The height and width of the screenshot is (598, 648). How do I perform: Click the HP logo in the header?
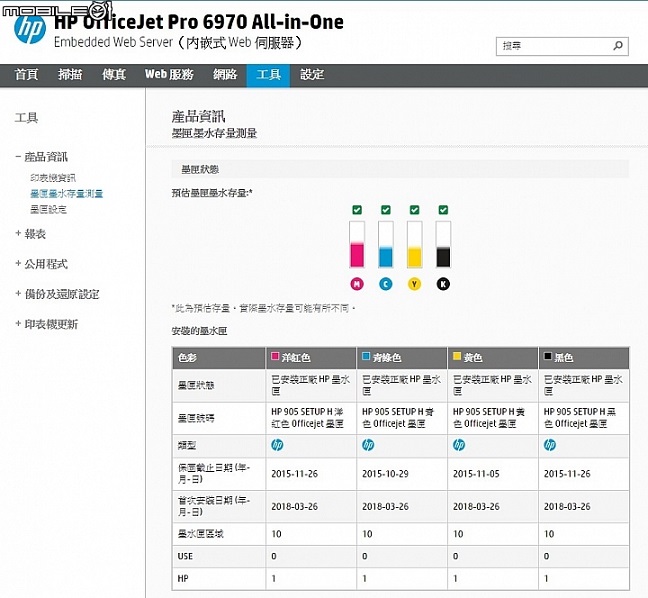tap(30, 29)
